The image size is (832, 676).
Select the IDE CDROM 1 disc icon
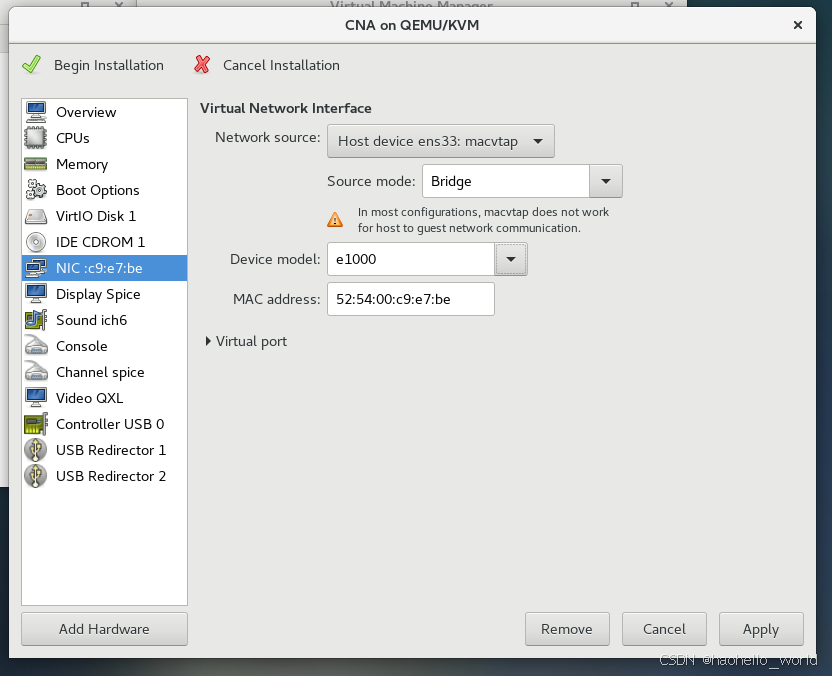(36, 242)
